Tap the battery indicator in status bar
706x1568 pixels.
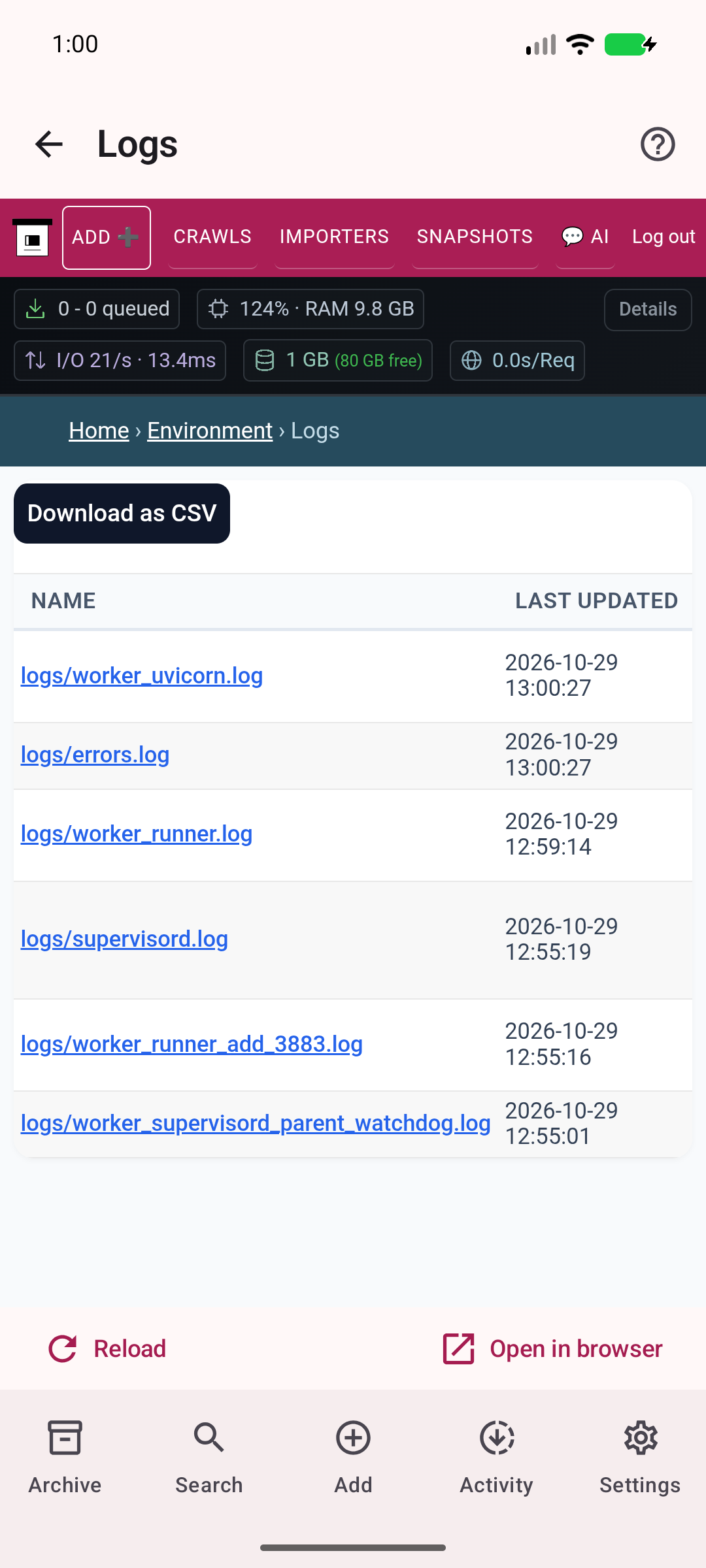[x=630, y=44]
